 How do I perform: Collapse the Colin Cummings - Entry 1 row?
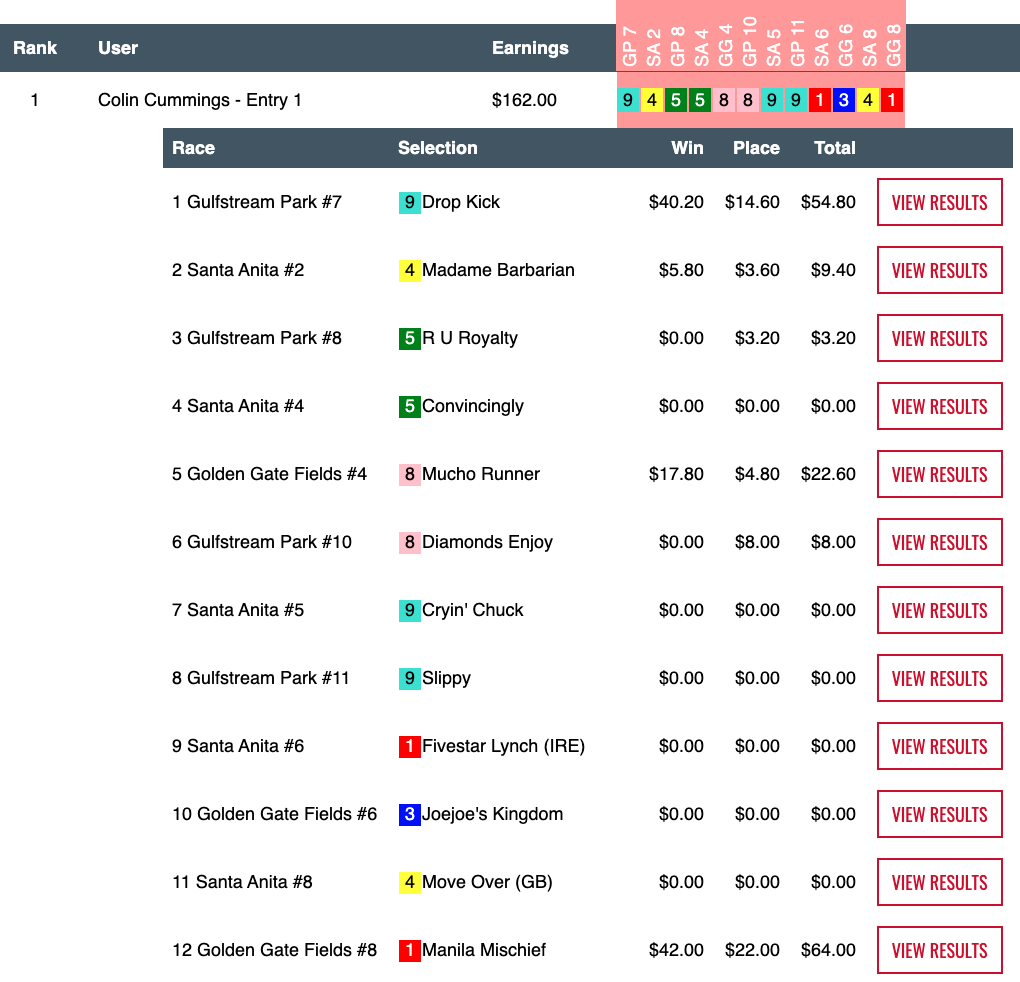199,100
